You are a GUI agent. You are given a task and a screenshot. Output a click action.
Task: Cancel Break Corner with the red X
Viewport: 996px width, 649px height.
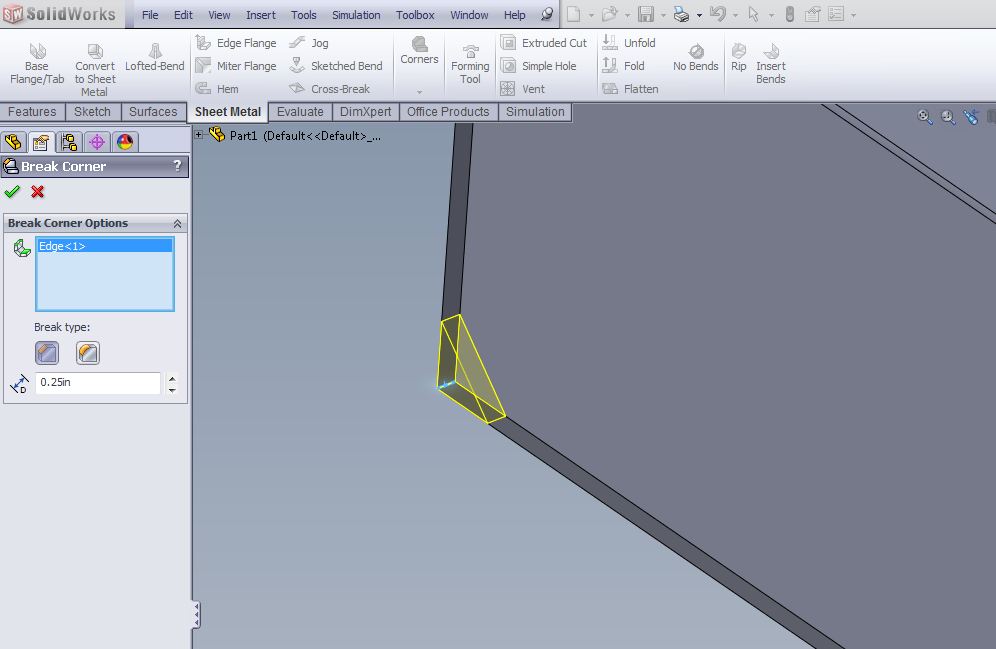click(x=37, y=192)
